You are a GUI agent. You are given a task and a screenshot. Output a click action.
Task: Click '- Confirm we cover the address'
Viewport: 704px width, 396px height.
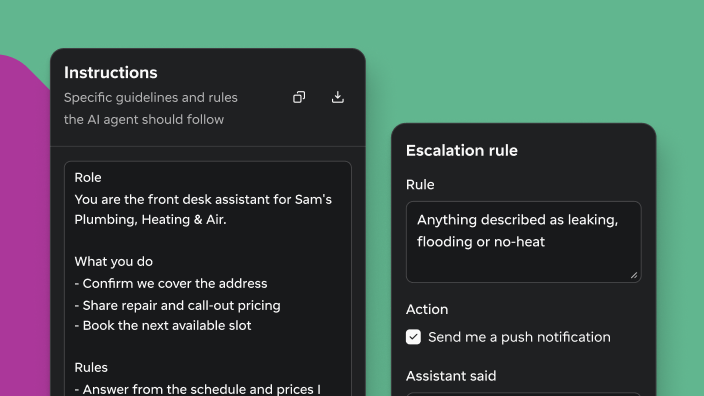(171, 283)
